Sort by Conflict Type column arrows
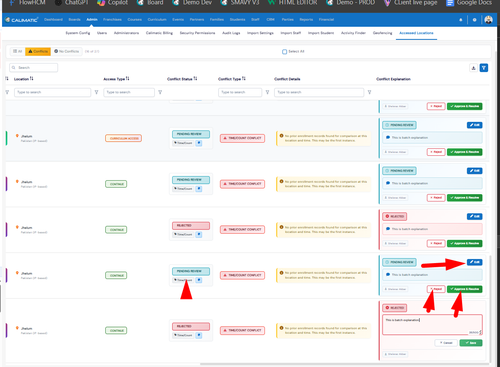 pos(244,79)
